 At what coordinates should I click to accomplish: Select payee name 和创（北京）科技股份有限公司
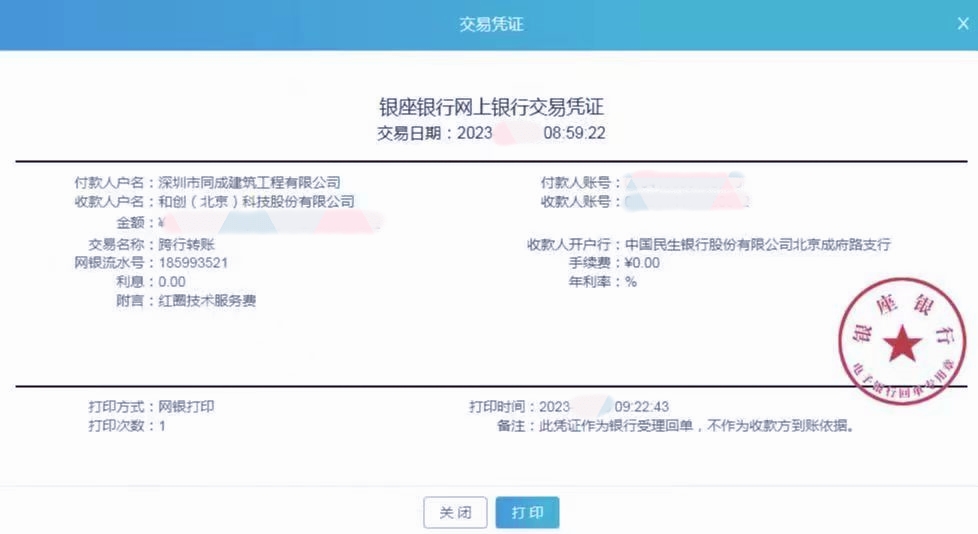[x=256, y=202]
